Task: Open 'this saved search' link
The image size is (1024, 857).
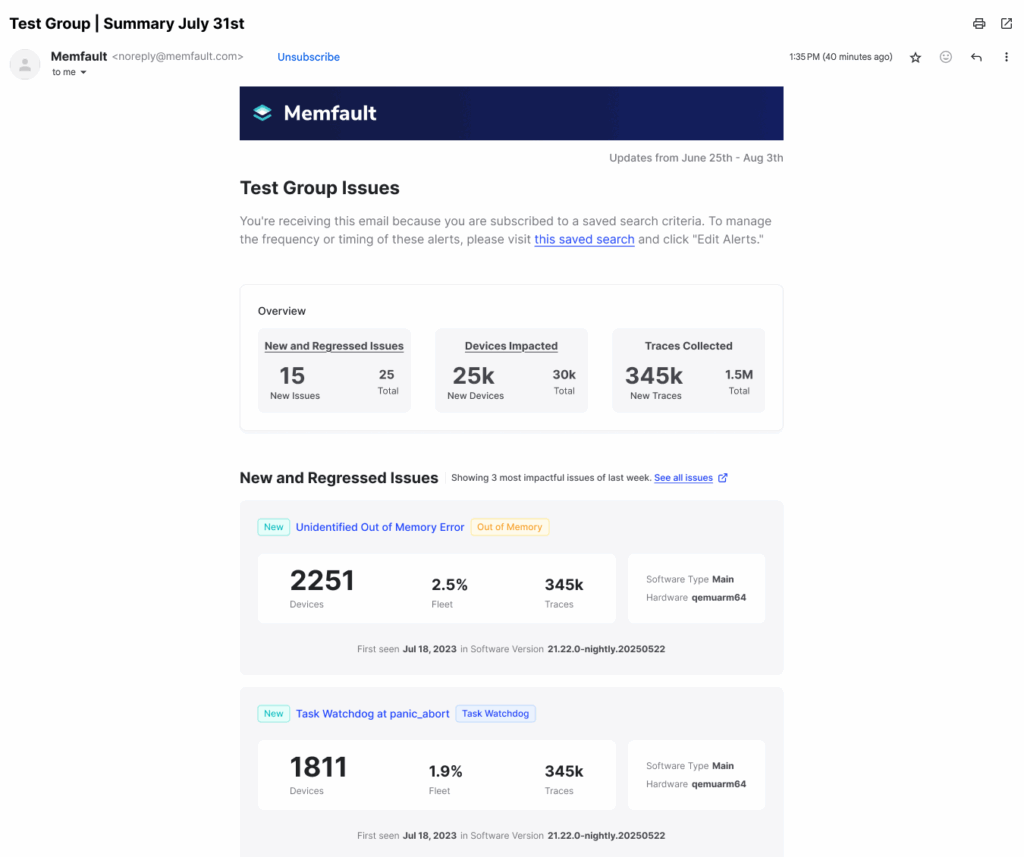Action: point(584,239)
